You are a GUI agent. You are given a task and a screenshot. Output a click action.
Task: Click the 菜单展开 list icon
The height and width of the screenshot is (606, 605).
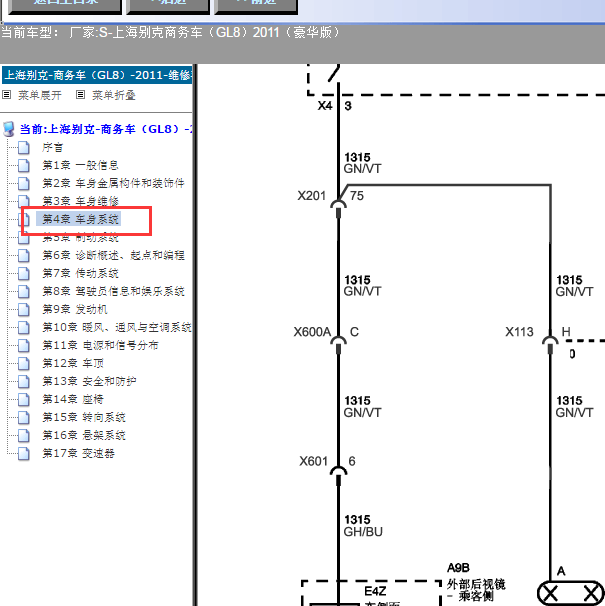7,95
